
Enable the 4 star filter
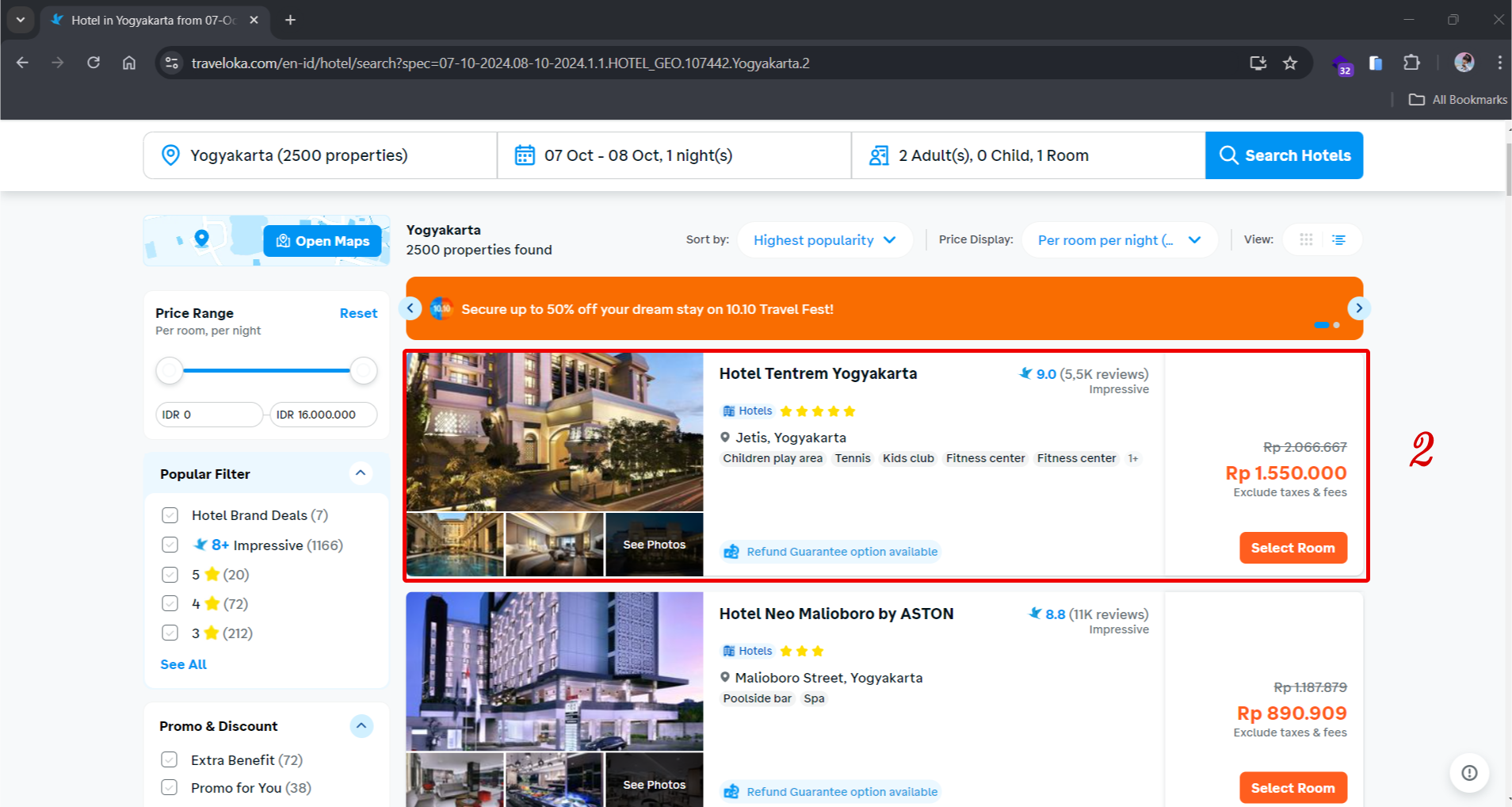click(x=170, y=603)
